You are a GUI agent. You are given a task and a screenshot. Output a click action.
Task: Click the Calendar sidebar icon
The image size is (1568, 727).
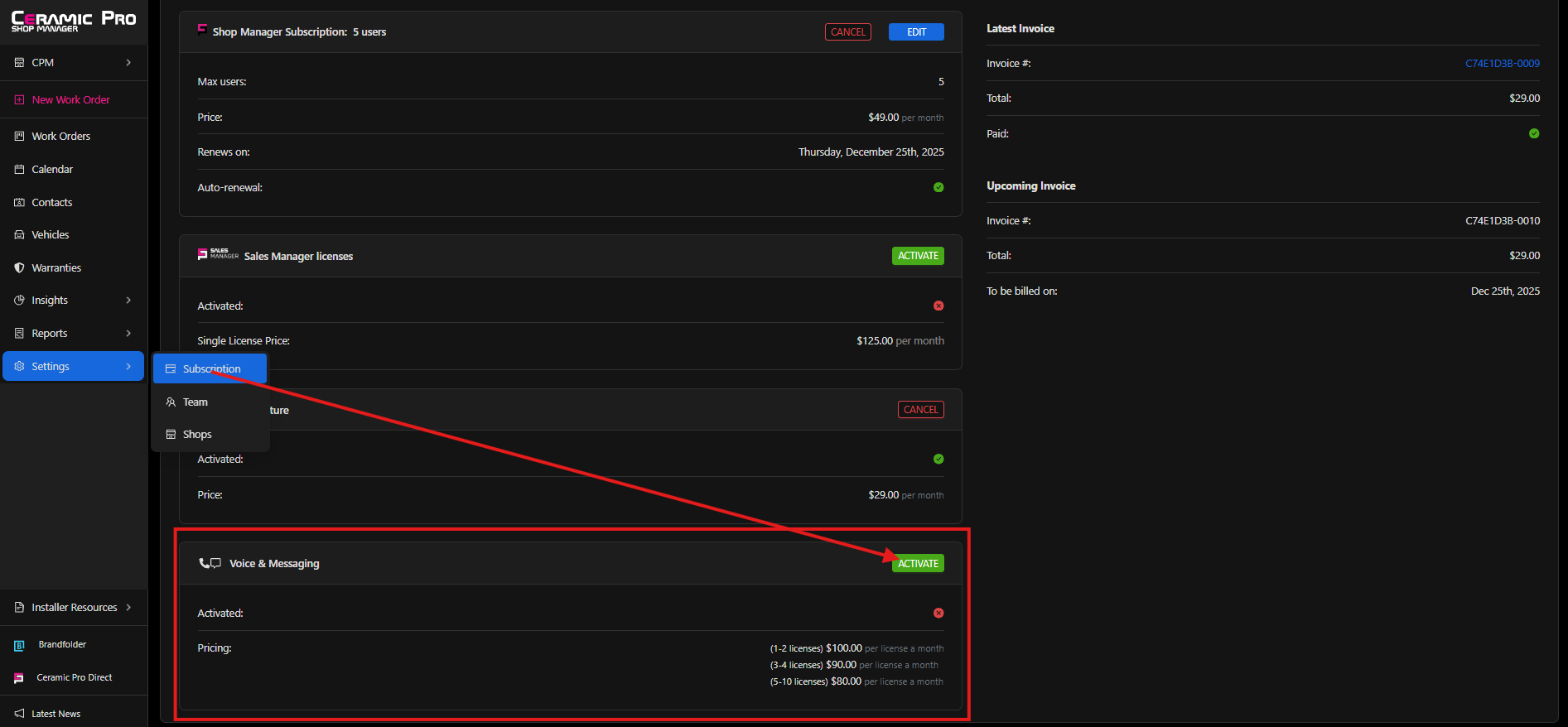pyautogui.click(x=19, y=169)
